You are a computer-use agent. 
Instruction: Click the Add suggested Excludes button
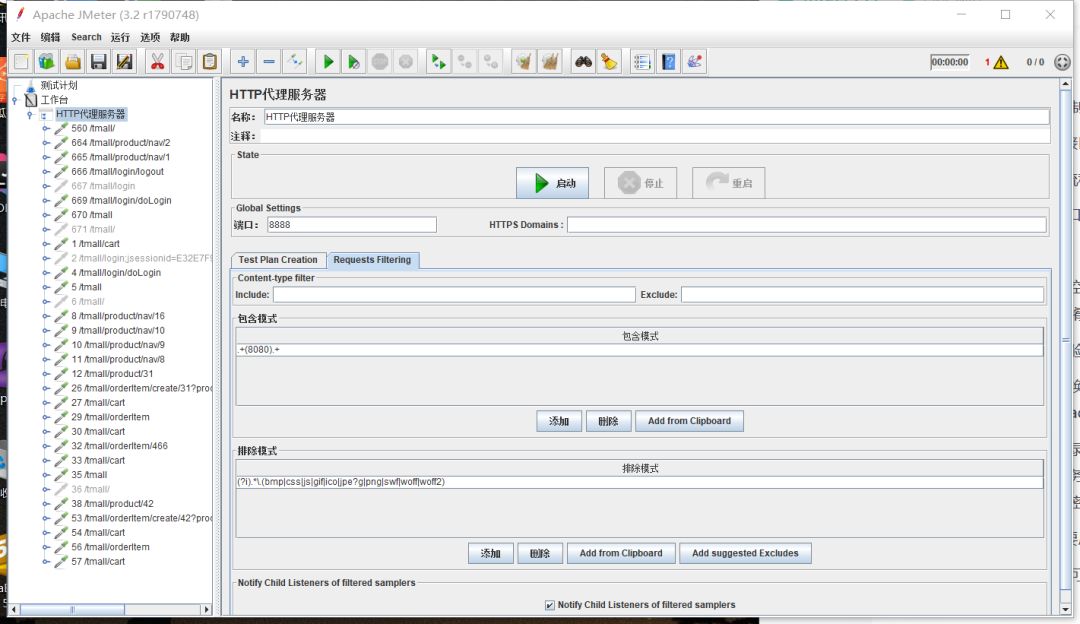[745, 553]
